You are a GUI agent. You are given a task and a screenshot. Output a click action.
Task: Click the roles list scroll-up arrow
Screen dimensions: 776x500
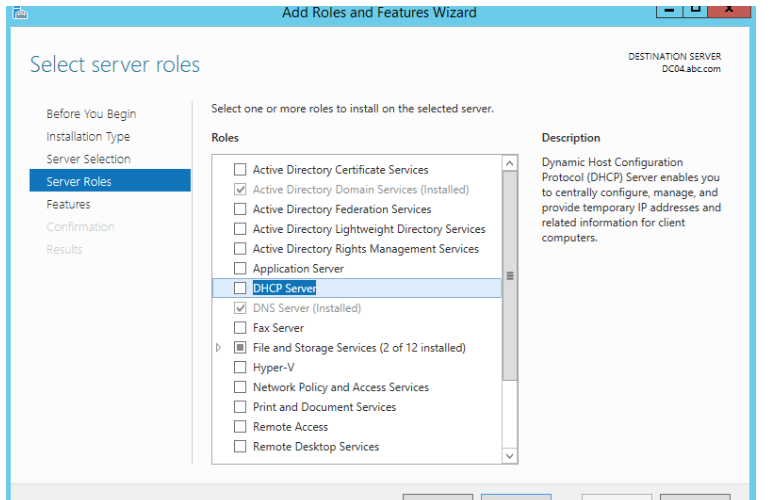tap(510, 164)
